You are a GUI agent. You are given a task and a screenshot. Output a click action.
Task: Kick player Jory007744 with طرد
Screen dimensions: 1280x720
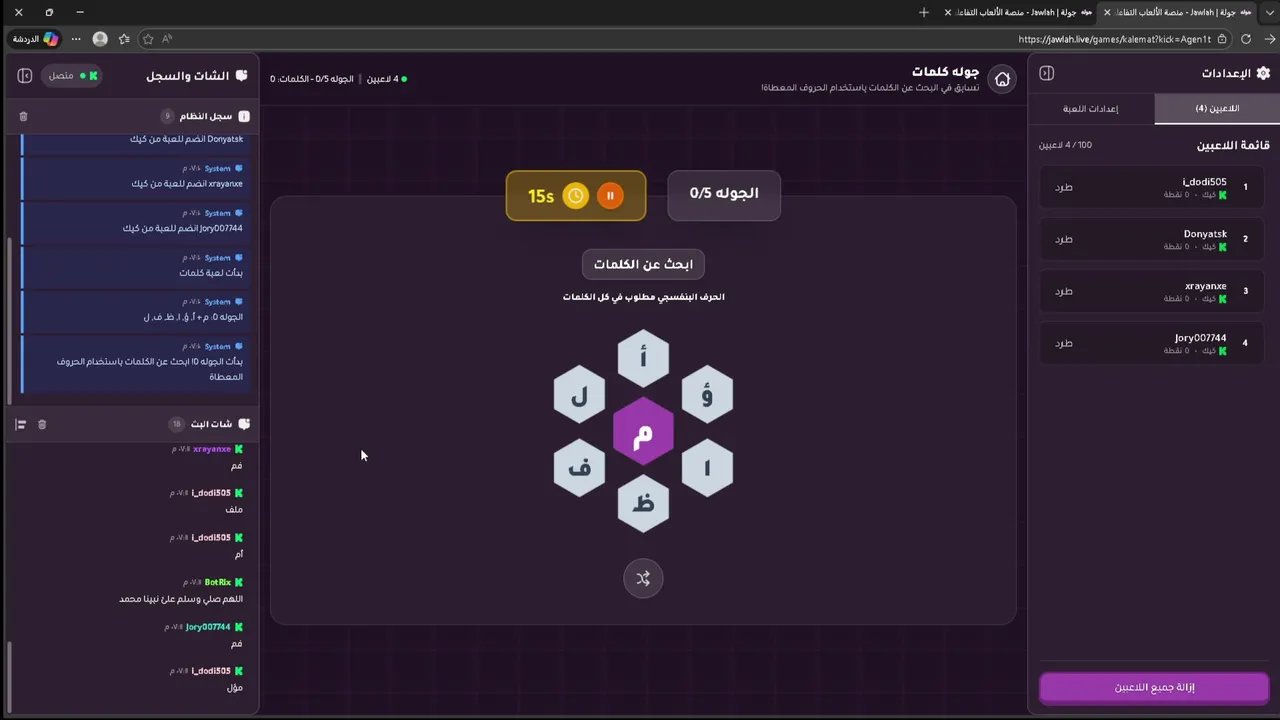(1064, 343)
